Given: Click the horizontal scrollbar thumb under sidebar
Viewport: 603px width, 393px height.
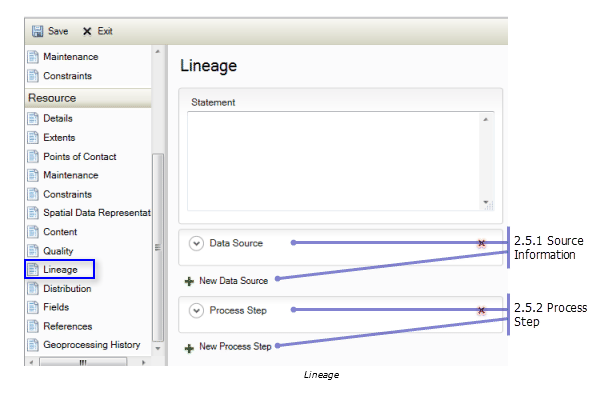Looking at the screenshot, I should click(83, 362).
